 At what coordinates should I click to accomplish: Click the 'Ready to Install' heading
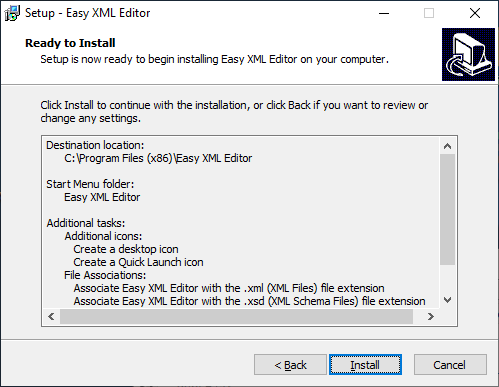click(x=70, y=43)
